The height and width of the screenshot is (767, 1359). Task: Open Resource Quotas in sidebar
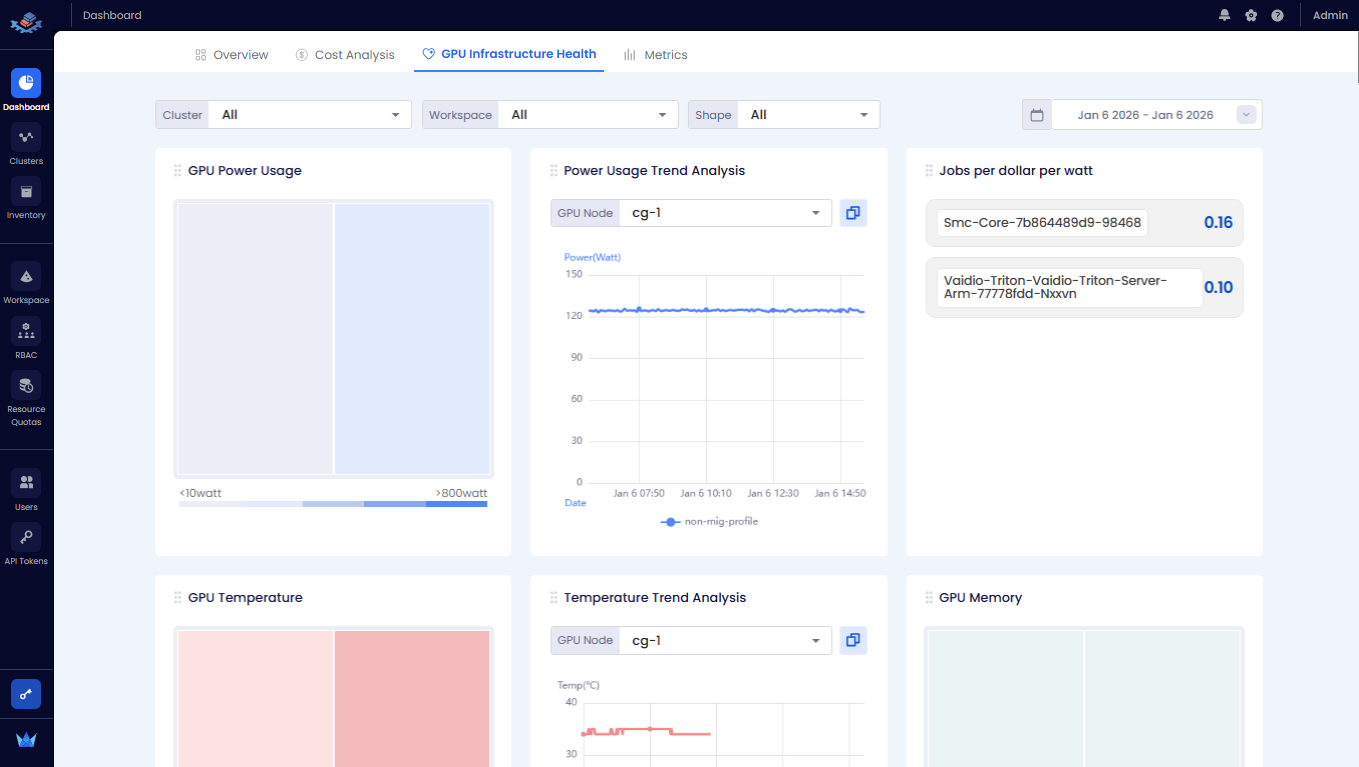click(x=26, y=386)
